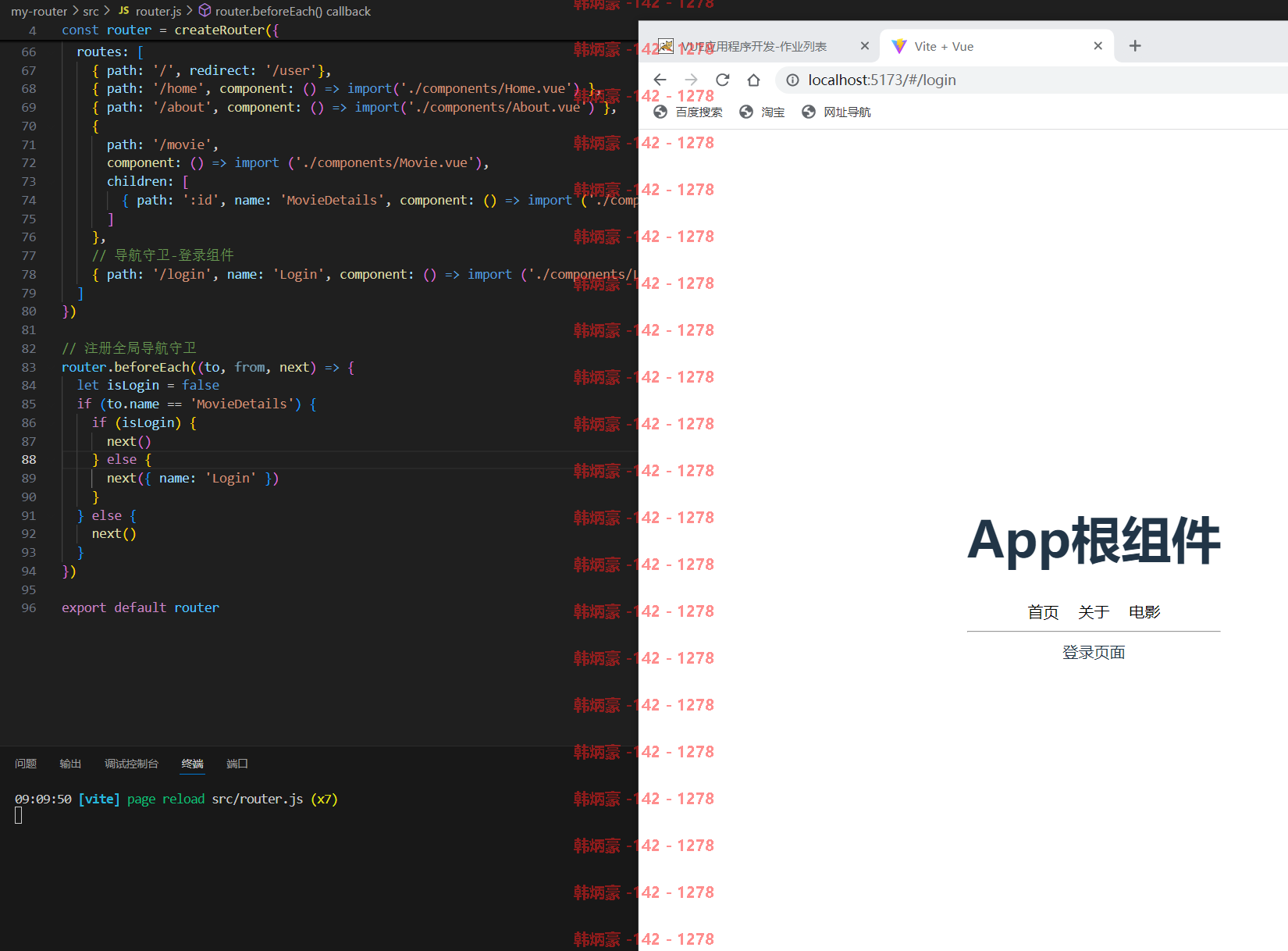
Task: Open the 输出 panel tab
Action: click(70, 764)
